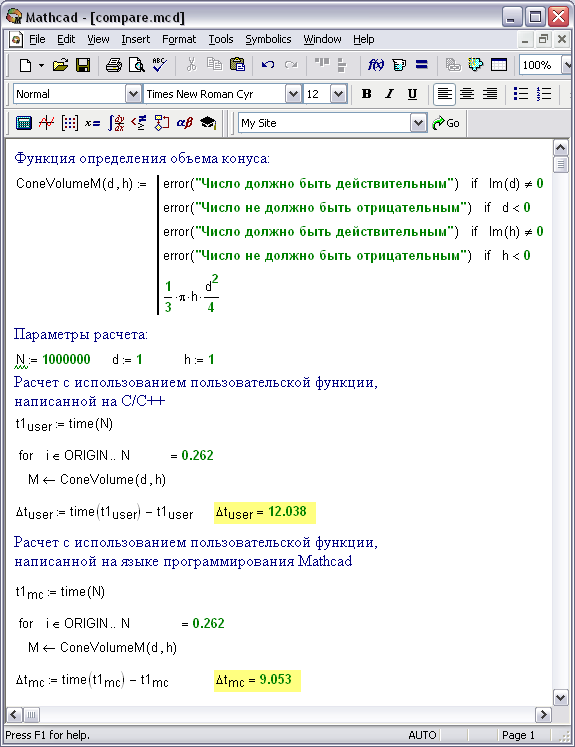Viewport: 575px width, 747px height.
Task: Toggle numbered list
Action: click(544, 94)
